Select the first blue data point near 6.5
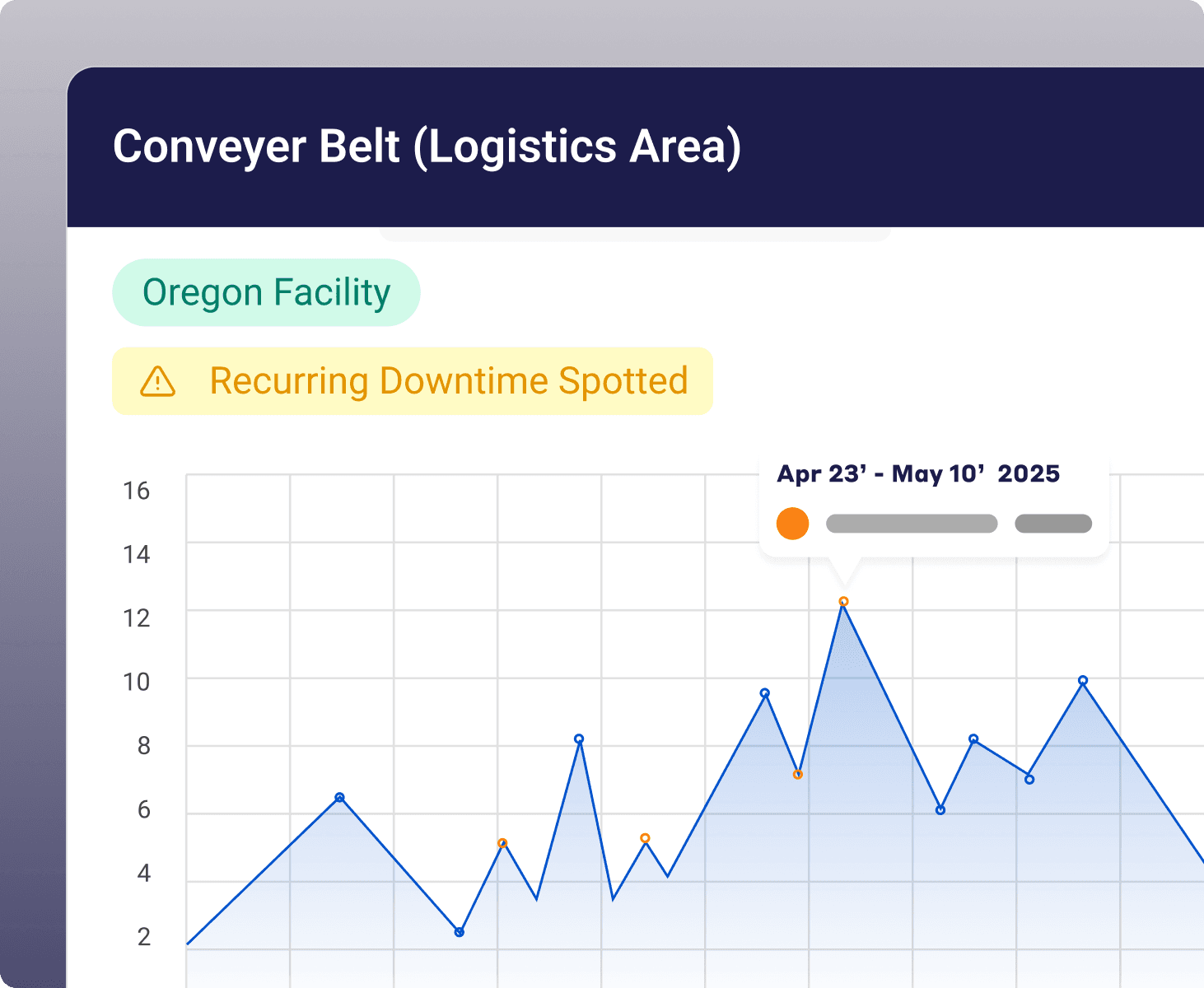This screenshot has height=988, width=1204. click(x=339, y=797)
